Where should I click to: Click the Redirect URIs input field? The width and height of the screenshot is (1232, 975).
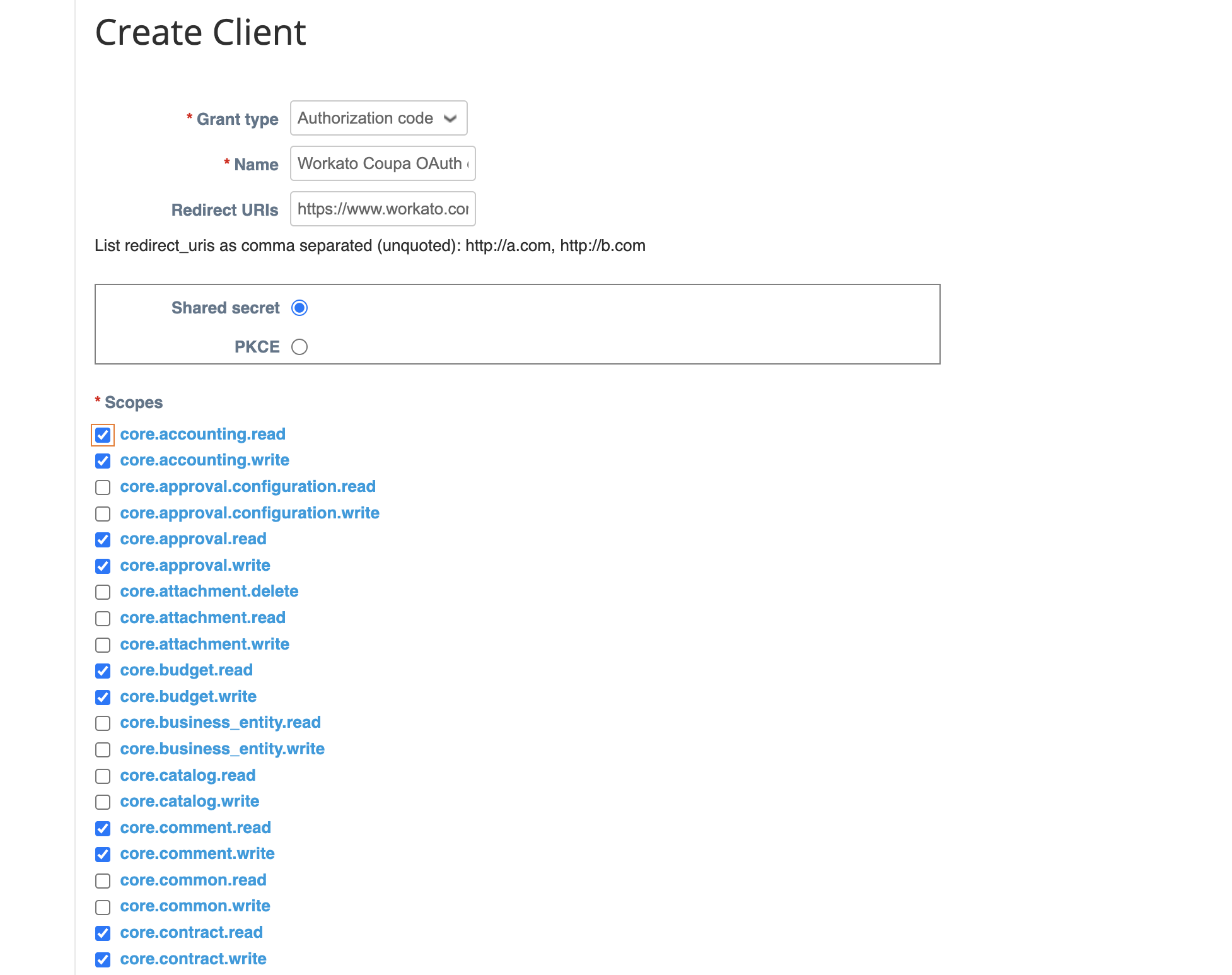(382, 209)
